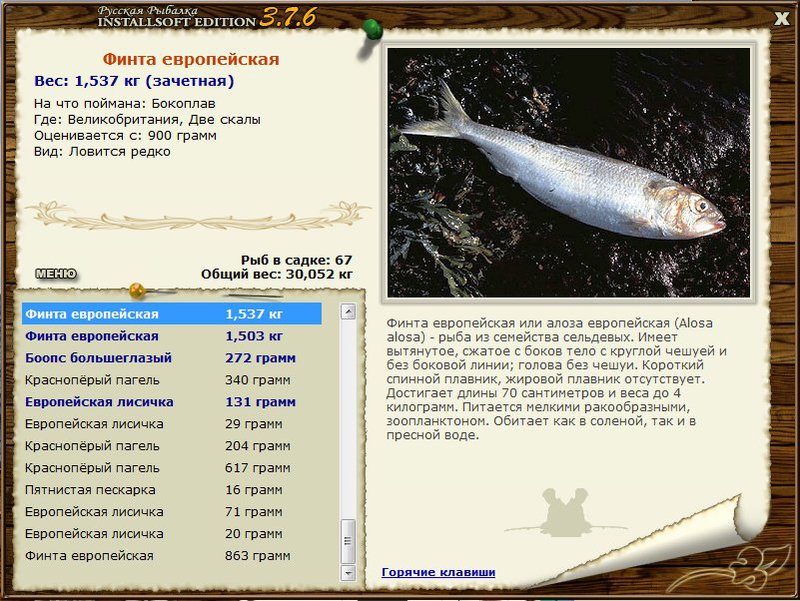Select Боопс большеглазый 272 грамм row
800x601 pixels.
(x=172, y=358)
